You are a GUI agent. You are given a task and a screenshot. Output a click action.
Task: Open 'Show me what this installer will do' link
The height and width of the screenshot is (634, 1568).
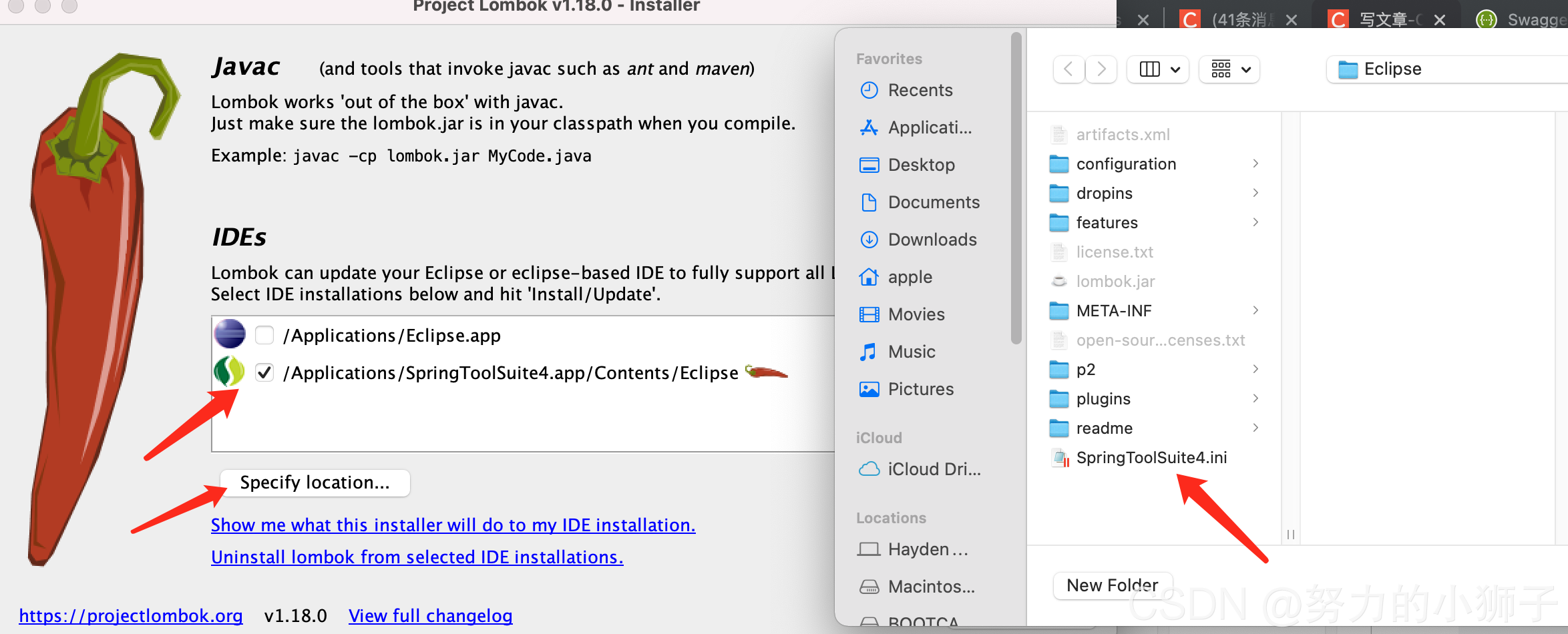coord(453,525)
